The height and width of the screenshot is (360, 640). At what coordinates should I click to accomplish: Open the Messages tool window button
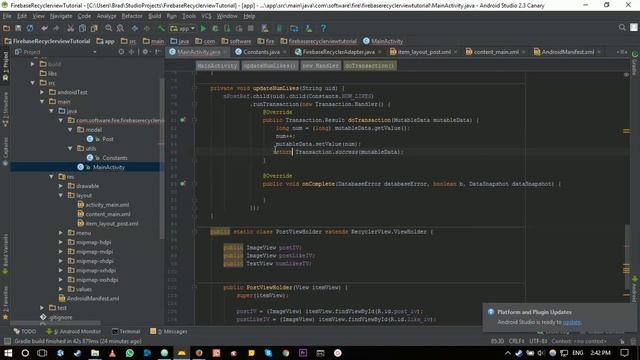point(169,331)
